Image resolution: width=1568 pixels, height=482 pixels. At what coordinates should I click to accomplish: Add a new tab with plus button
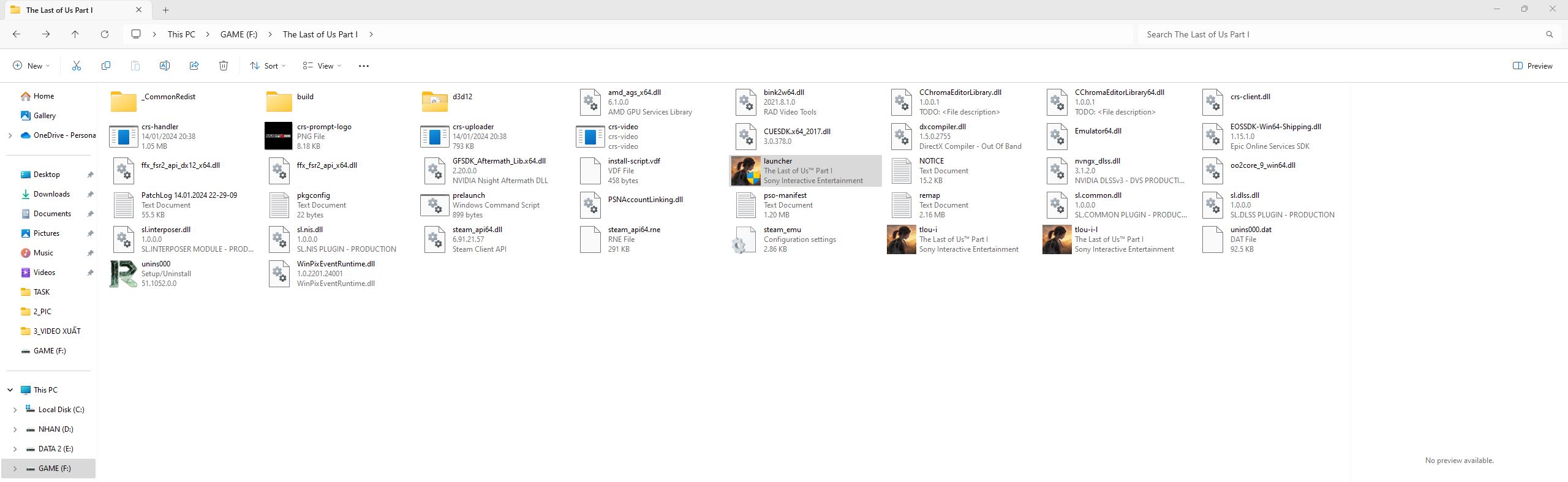tap(165, 10)
